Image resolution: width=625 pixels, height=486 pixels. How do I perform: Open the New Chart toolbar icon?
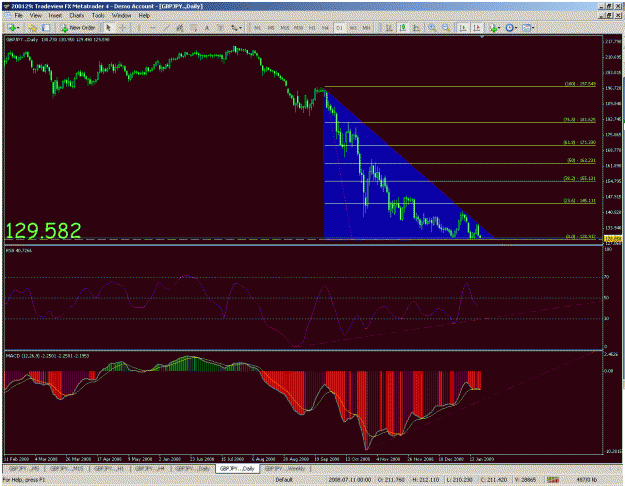(x=12, y=28)
